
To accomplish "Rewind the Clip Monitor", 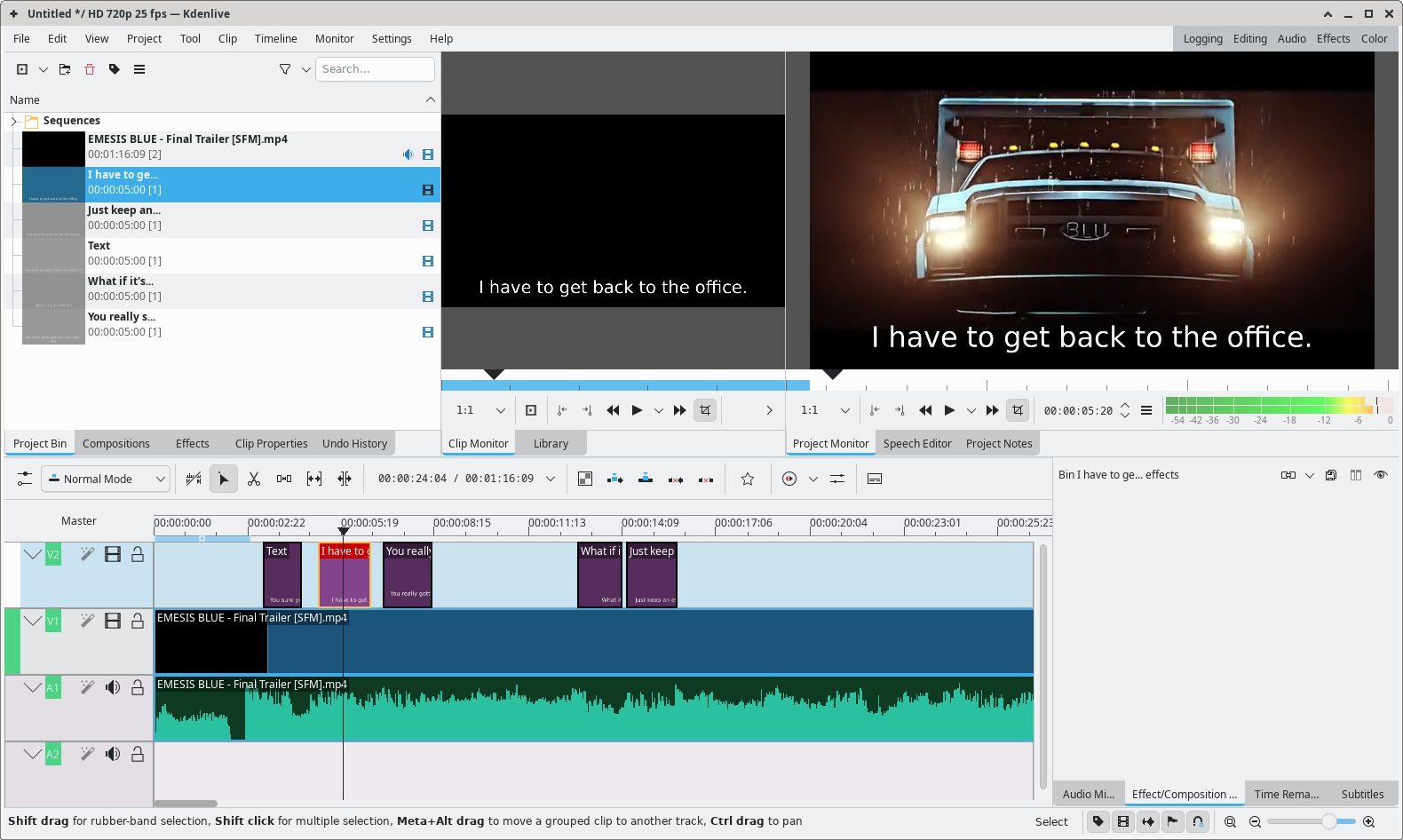I will pos(613,410).
